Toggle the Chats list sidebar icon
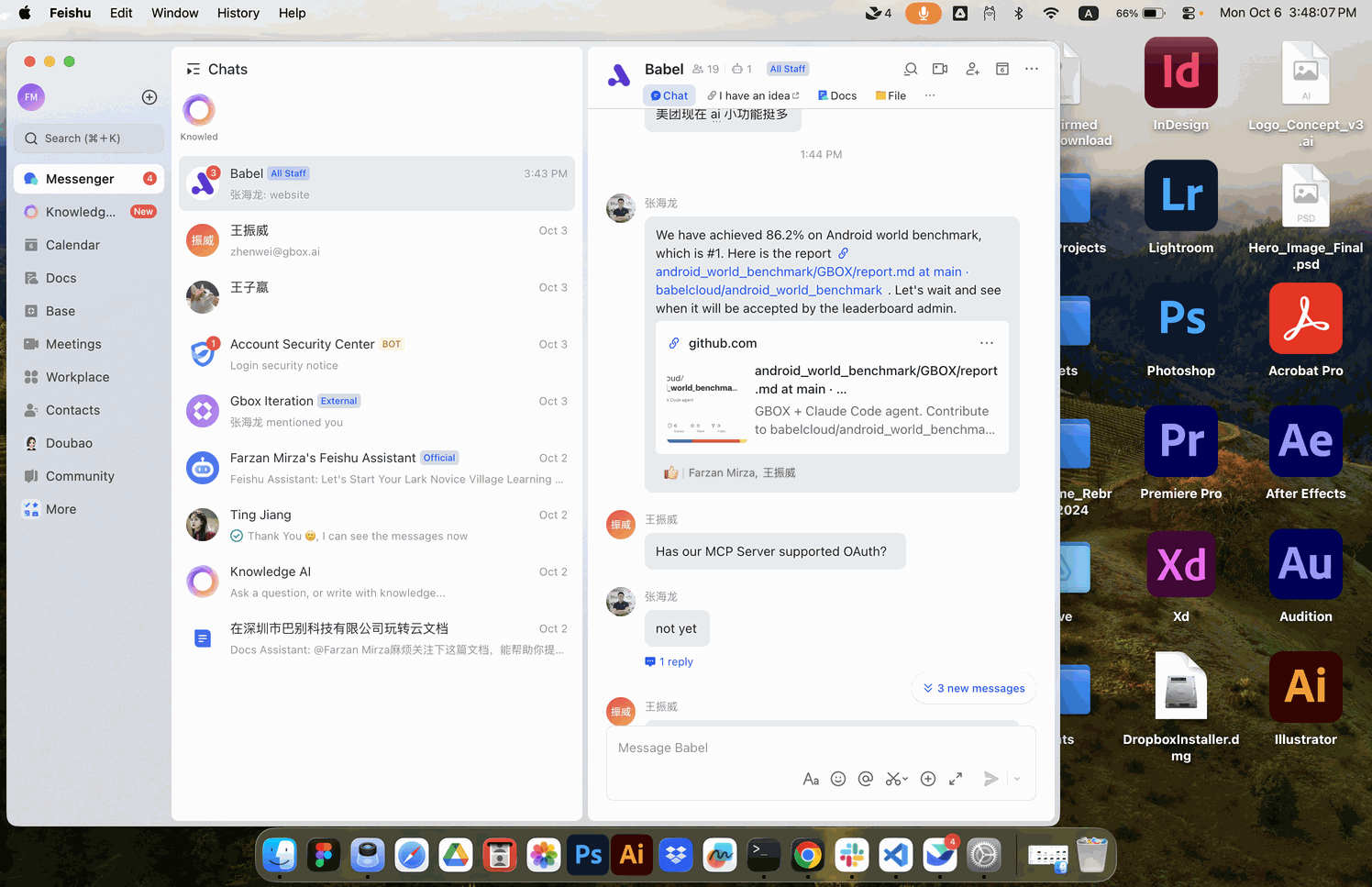The height and width of the screenshot is (887, 1372). [193, 70]
